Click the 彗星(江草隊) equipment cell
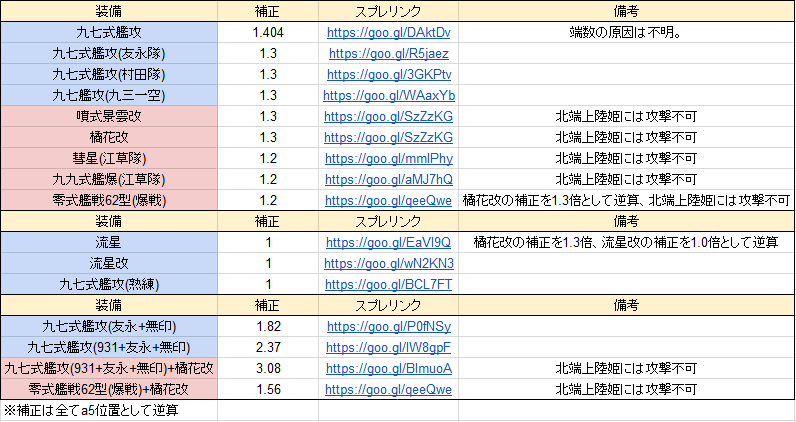796x422 pixels. pos(108,158)
